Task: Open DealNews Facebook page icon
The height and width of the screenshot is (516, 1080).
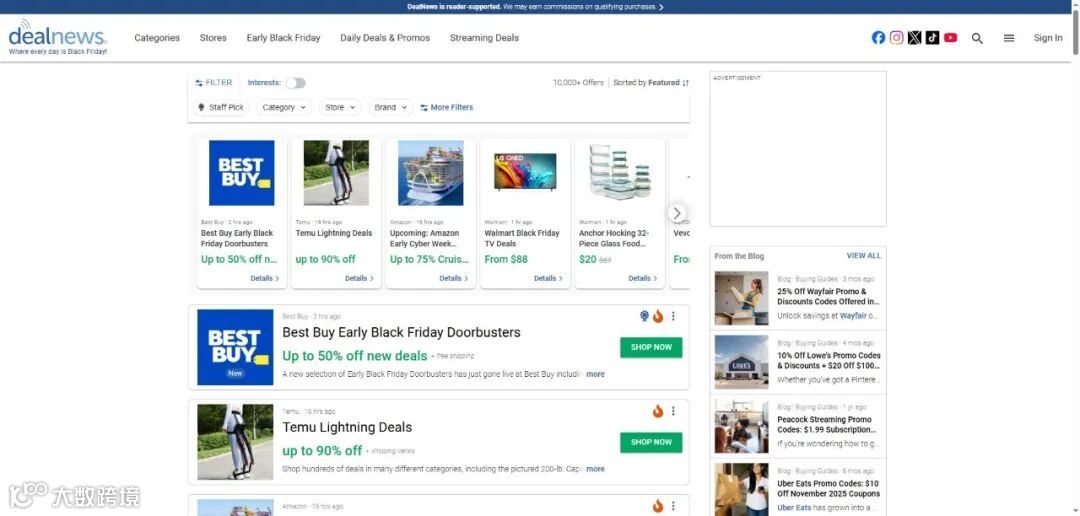Action: click(878, 38)
